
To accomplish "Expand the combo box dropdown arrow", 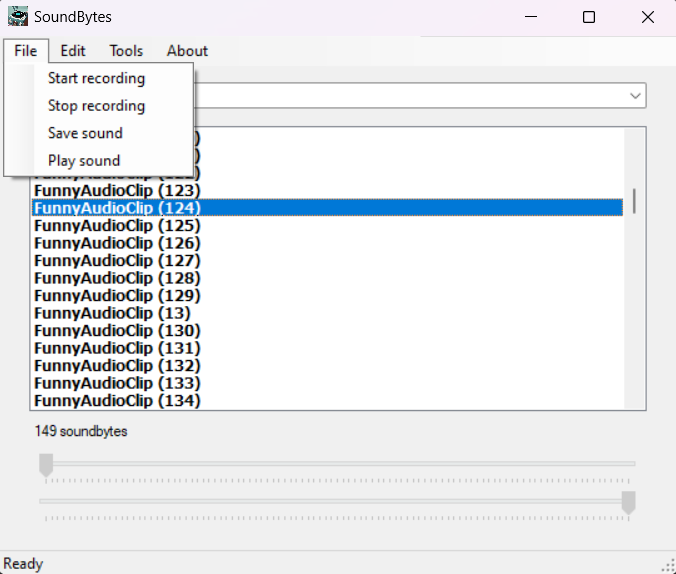I will tap(635, 96).
